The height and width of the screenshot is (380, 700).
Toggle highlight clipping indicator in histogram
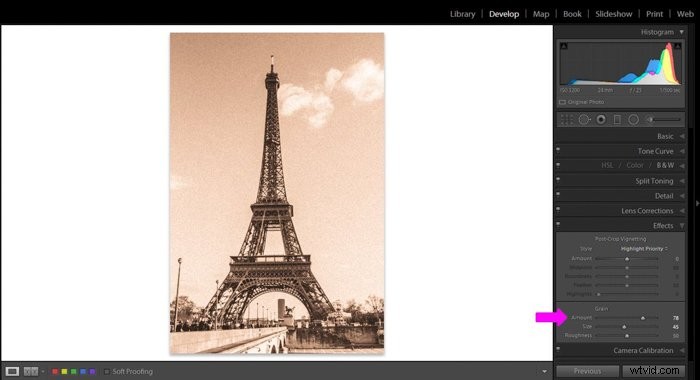[678, 46]
